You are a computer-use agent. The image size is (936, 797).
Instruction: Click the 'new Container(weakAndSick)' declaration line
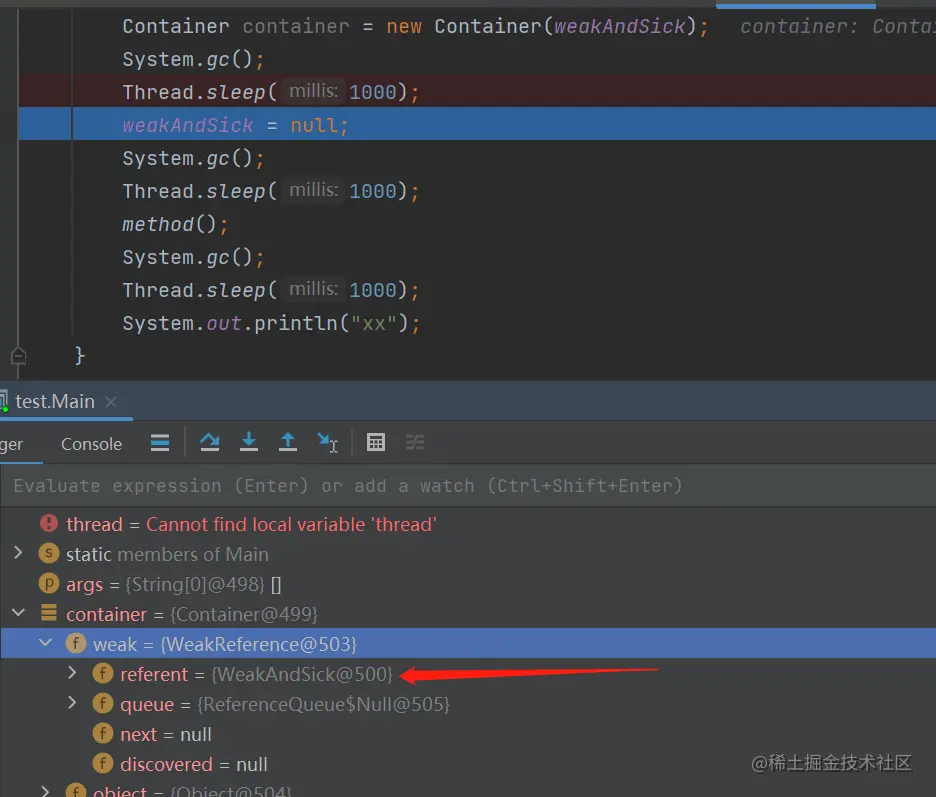point(415,26)
